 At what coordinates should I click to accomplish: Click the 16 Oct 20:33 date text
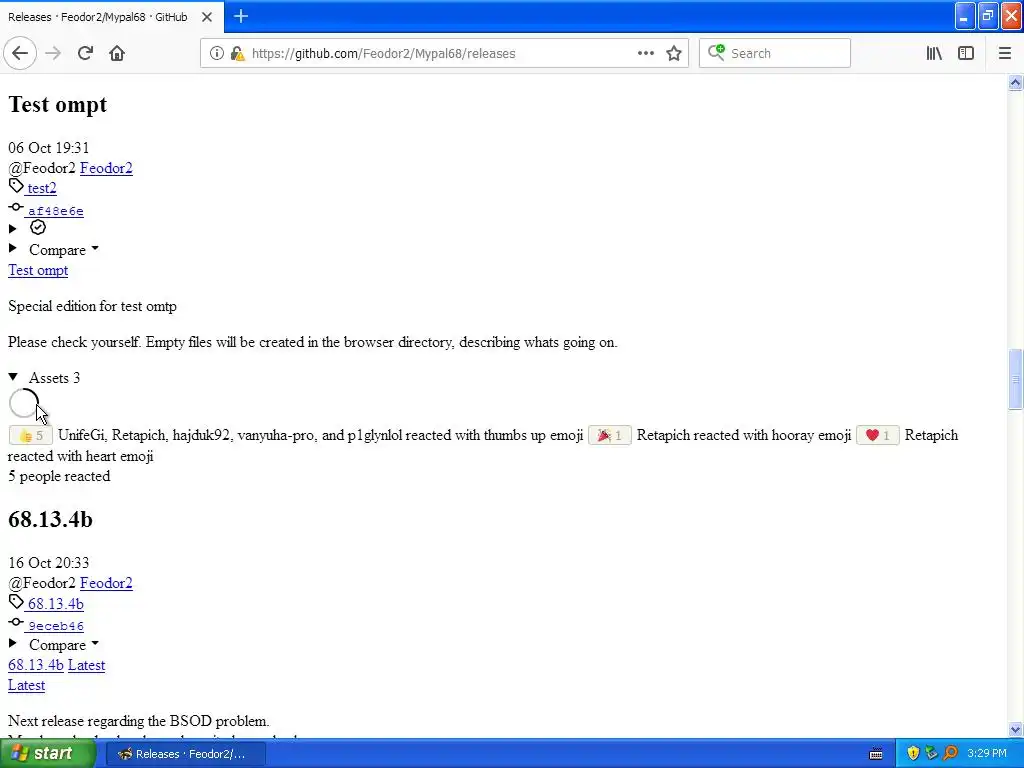tap(48, 563)
